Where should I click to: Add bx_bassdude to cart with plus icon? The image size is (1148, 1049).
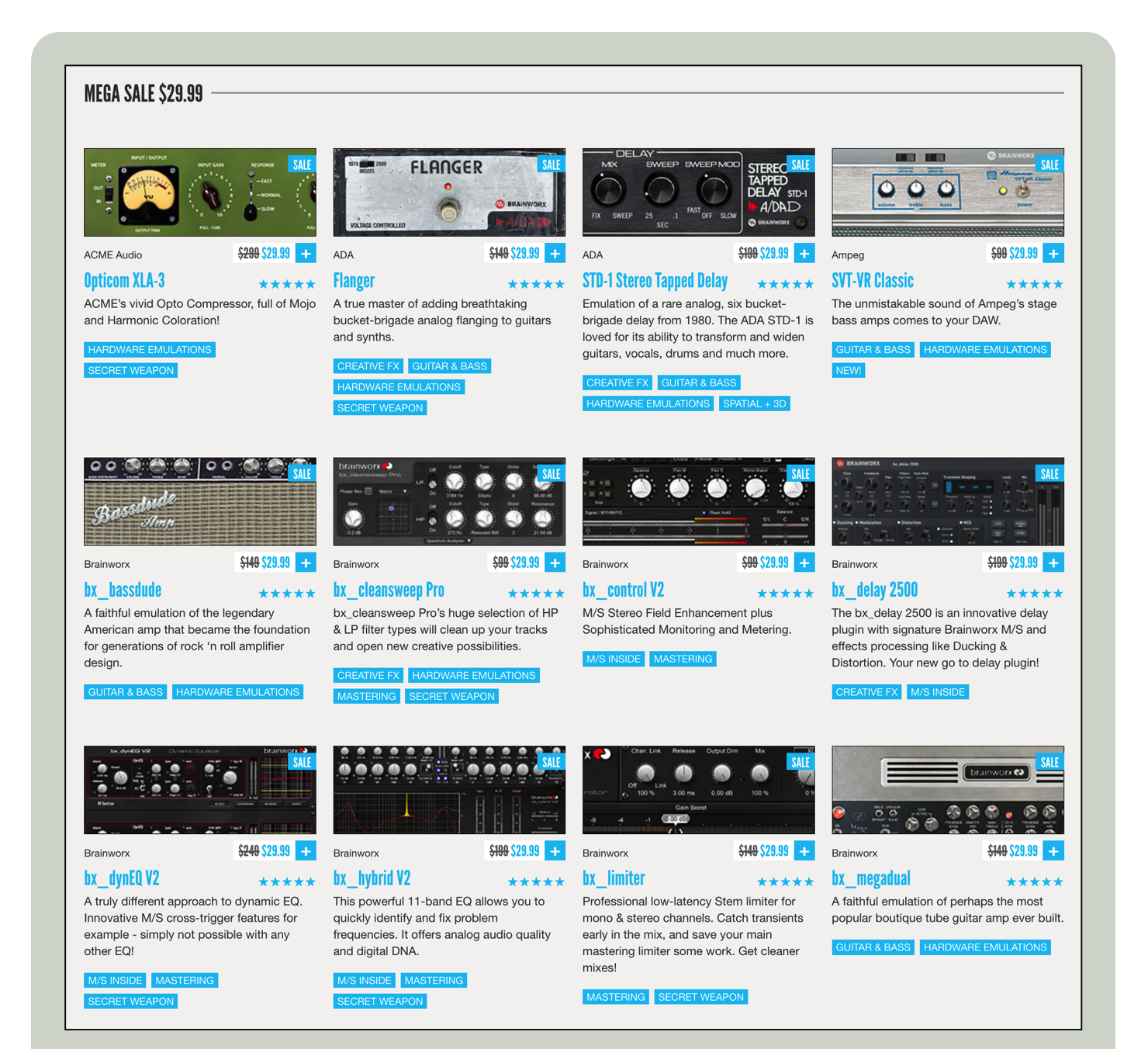pyautogui.click(x=306, y=563)
